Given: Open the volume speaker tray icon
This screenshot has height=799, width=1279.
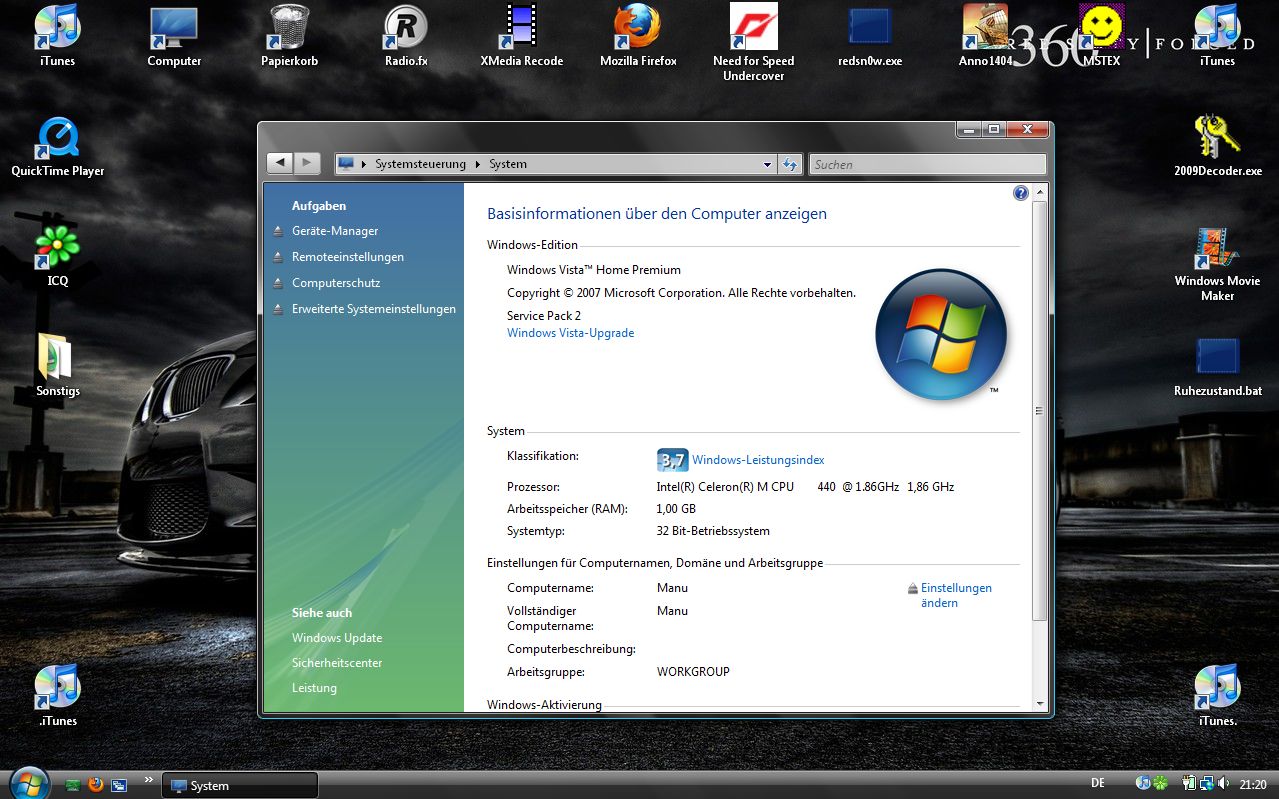Looking at the screenshot, I should (1224, 784).
